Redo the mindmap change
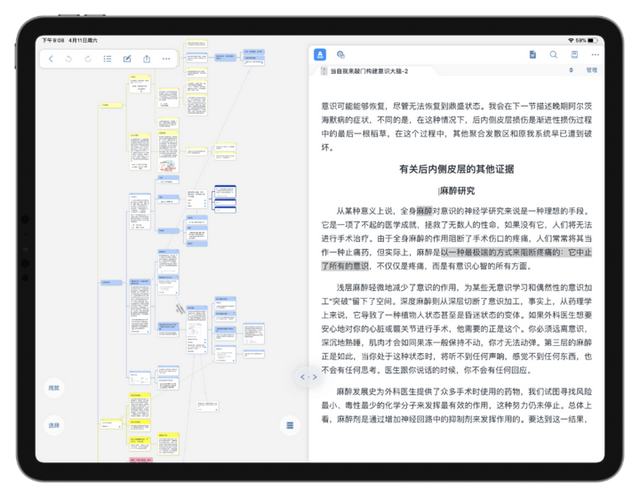 pyautogui.click(x=88, y=59)
